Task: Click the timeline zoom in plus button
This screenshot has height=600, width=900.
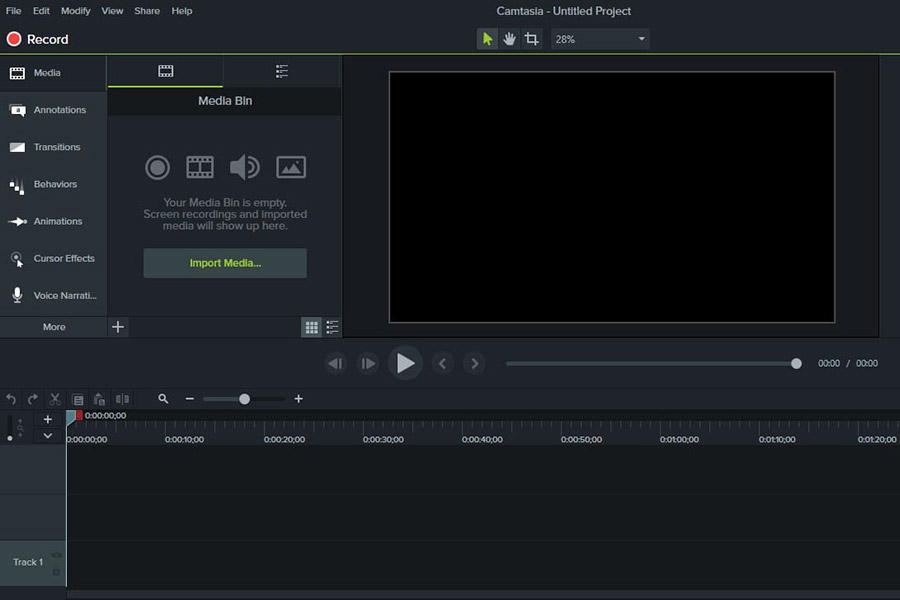Action: click(x=298, y=398)
